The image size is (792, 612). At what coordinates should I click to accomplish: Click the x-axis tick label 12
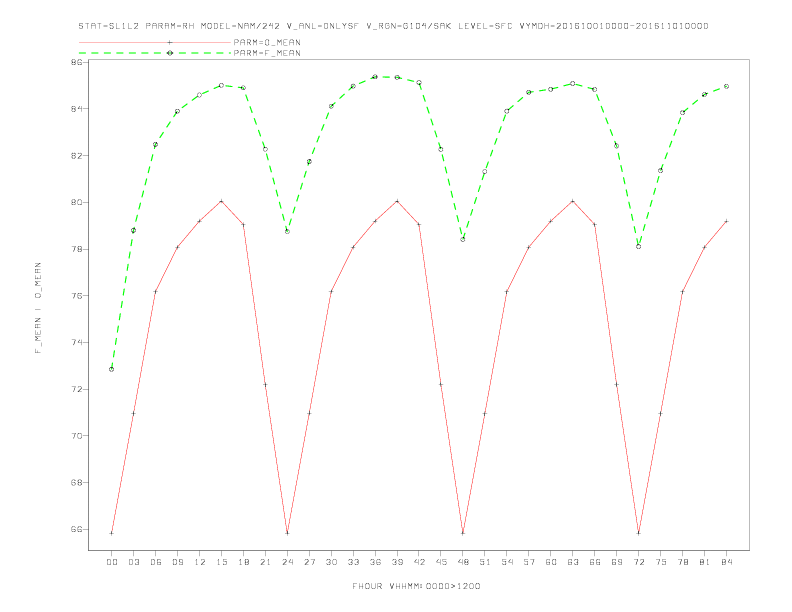pyautogui.click(x=200, y=562)
